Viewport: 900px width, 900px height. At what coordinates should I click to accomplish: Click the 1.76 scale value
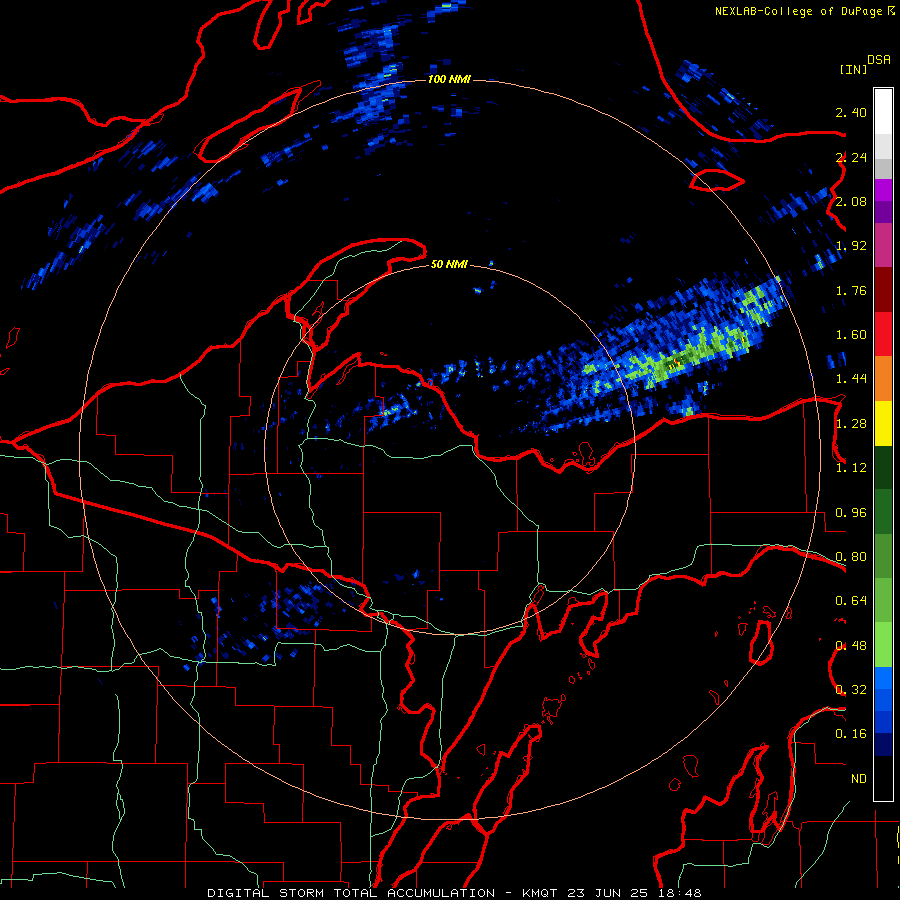(x=851, y=290)
